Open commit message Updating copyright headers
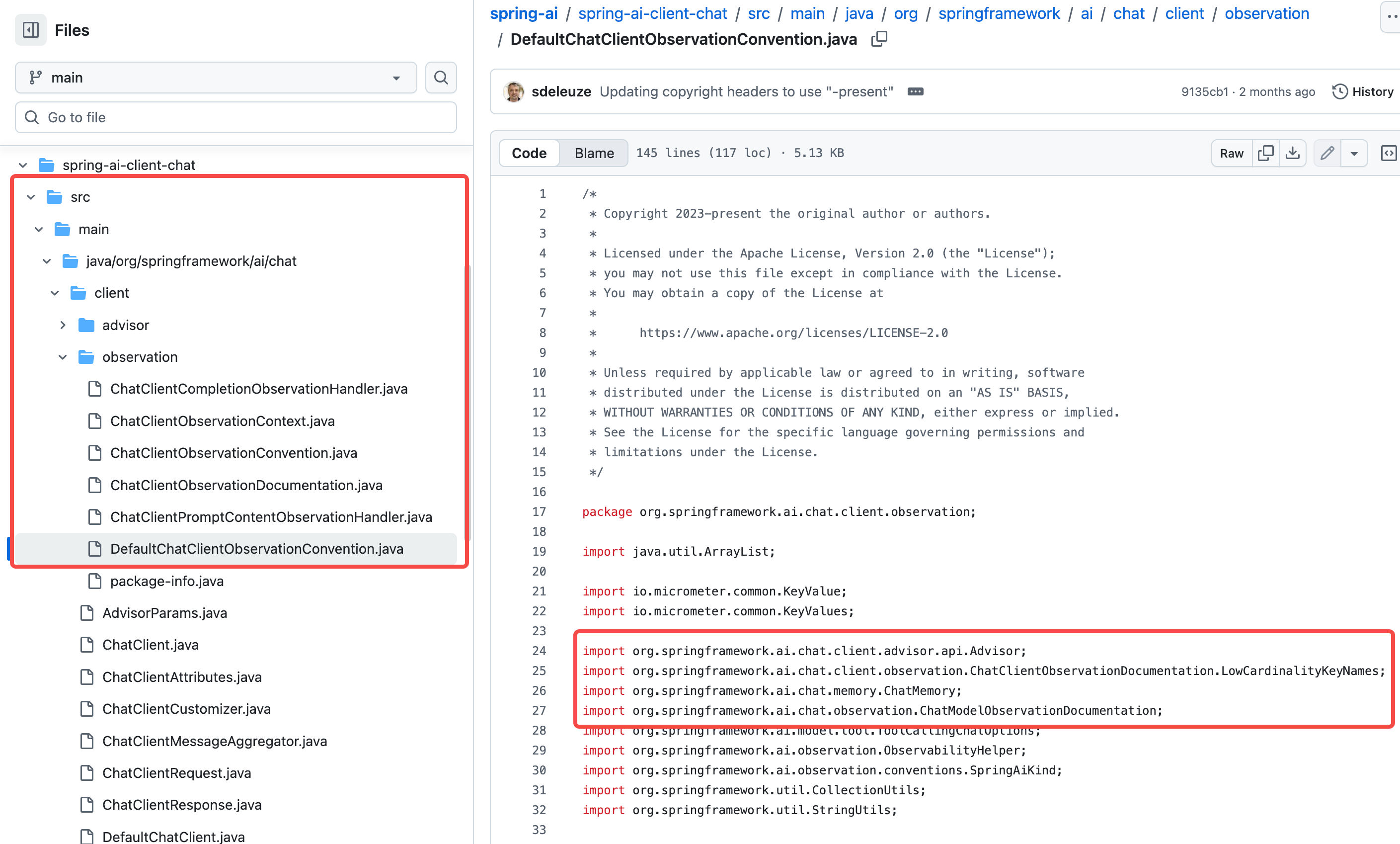This screenshot has height=844, width=1400. 747,91
